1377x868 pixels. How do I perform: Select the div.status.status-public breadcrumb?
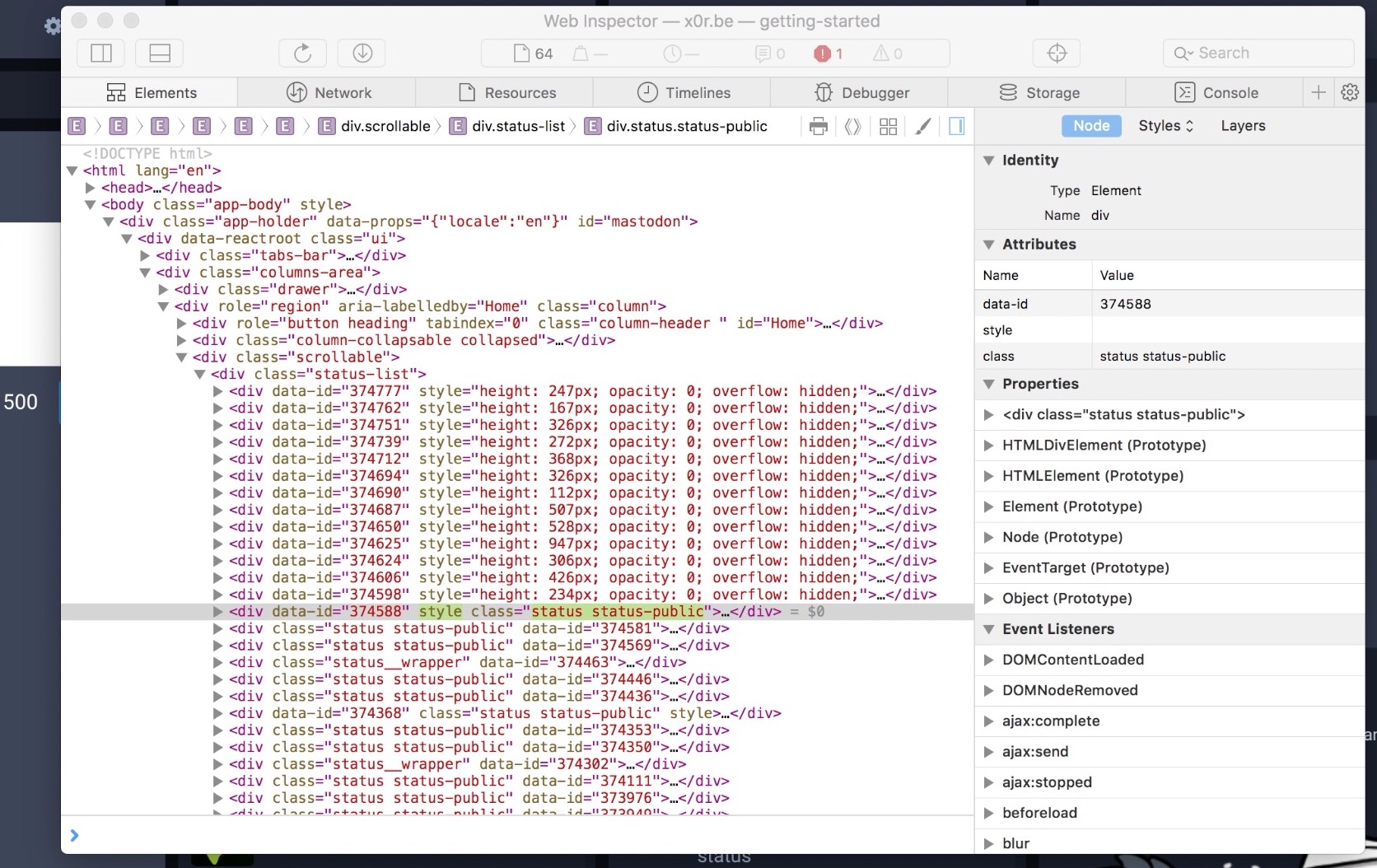(675, 126)
